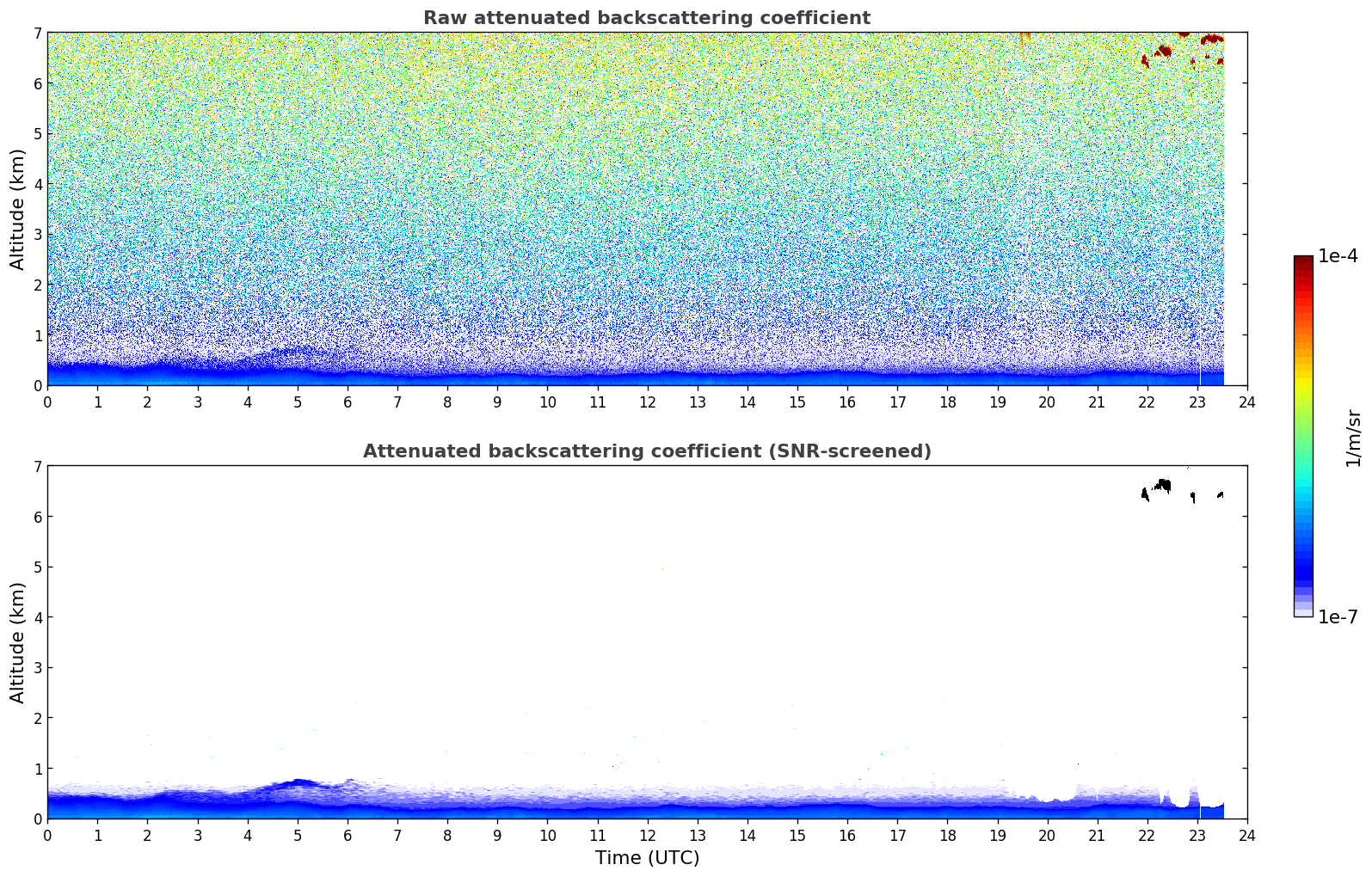Click the x-tick '24' of bottom plot
1372x877 pixels.
click(x=1247, y=835)
